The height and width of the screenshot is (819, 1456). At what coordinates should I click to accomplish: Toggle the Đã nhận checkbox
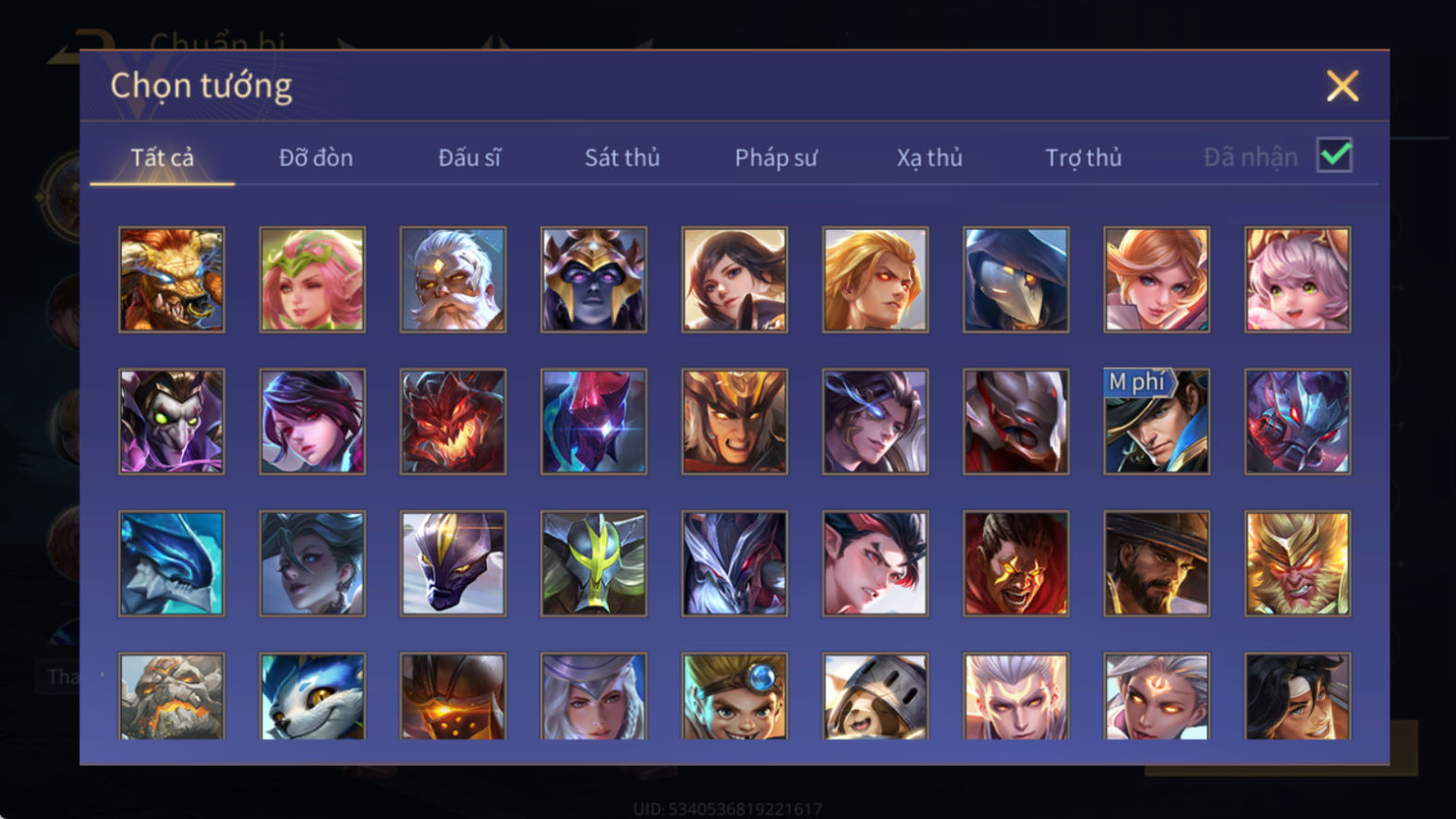point(1334,155)
